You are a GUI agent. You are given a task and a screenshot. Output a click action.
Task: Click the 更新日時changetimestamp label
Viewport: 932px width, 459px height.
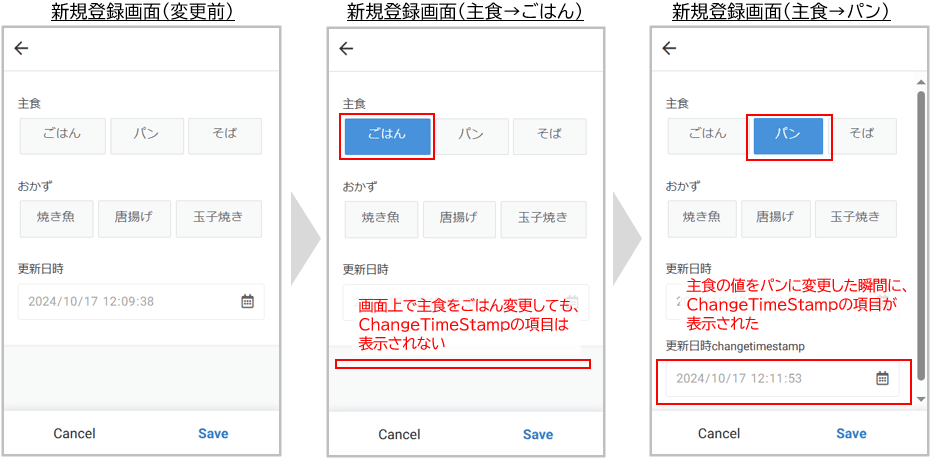coord(735,345)
